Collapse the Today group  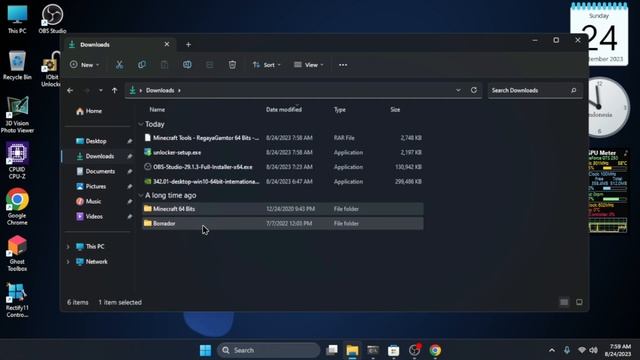[141, 124]
